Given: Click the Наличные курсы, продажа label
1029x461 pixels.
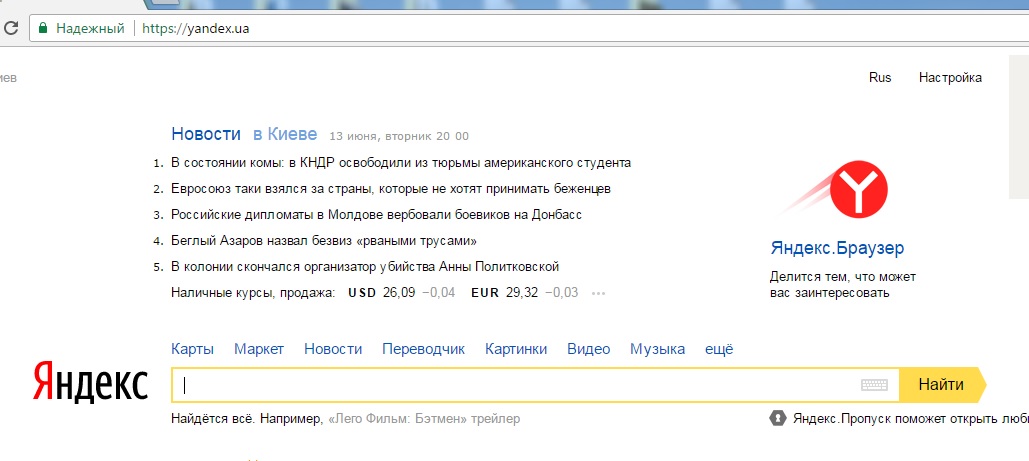Looking at the screenshot, I should [253, 293].
